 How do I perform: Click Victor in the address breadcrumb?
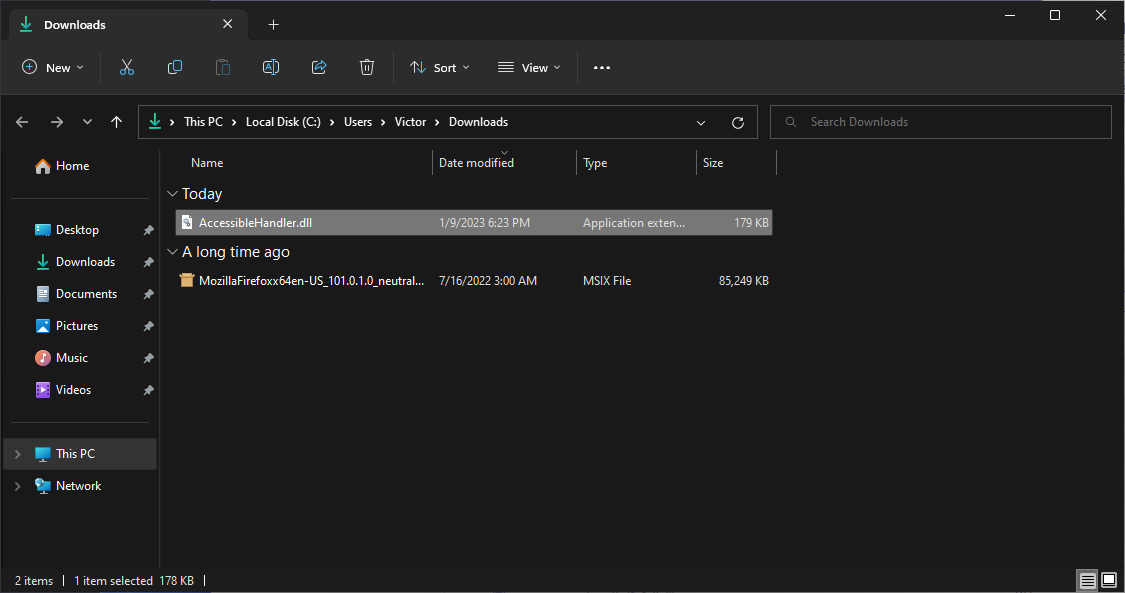(x=410, y=122)
